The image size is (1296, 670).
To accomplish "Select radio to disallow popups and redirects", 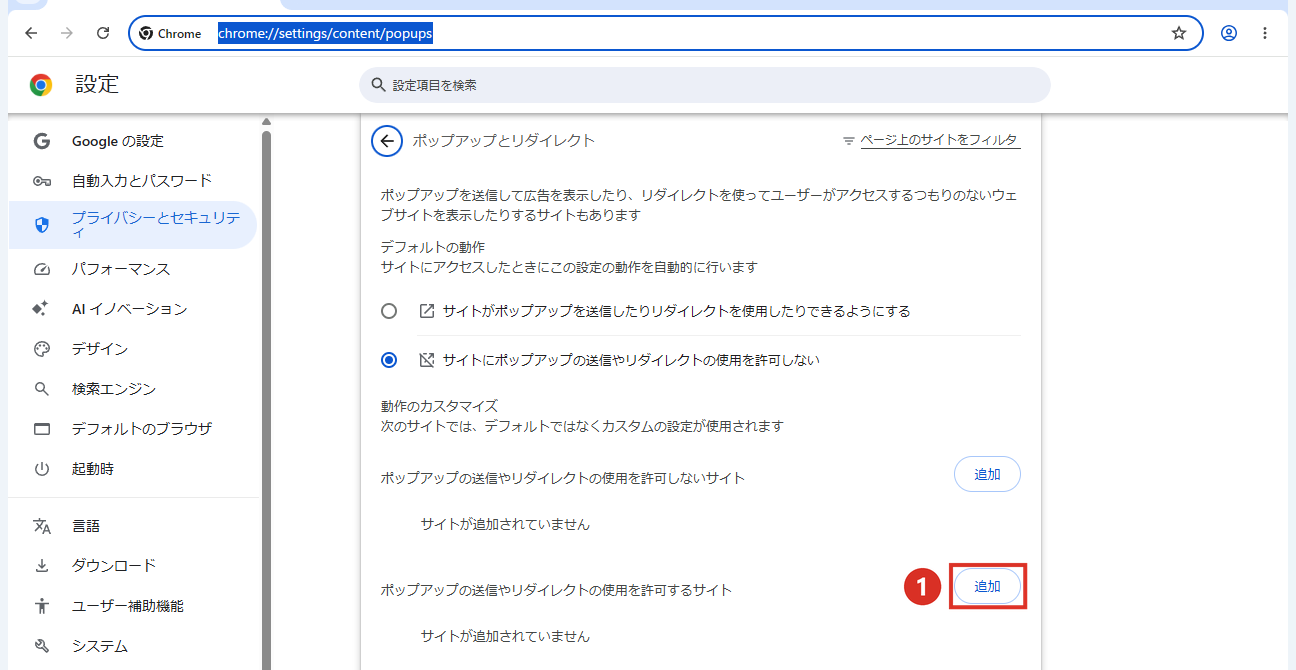I will click(x=389, y=360).
